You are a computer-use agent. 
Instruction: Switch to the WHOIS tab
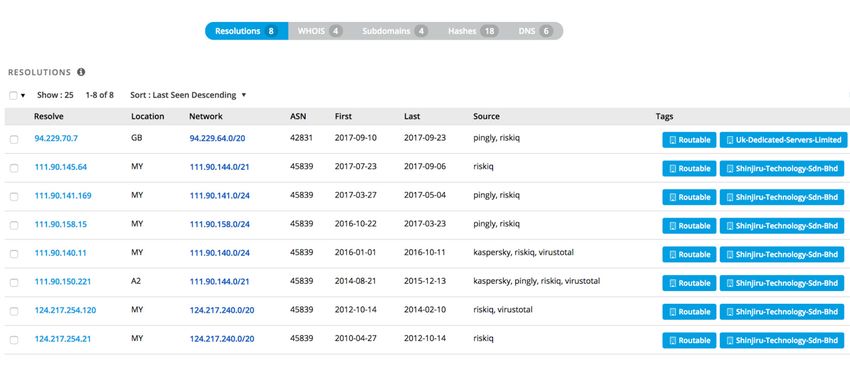pos(320,31)
